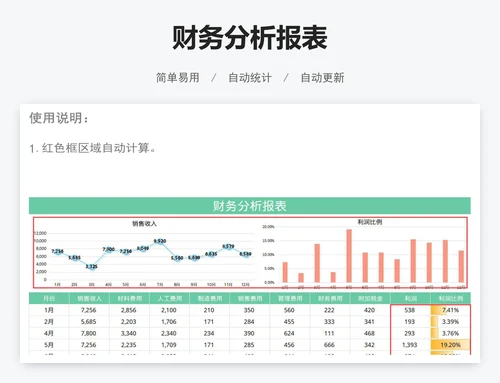Click the 销售收入 column header in table
500x383 pixels.
89,298
